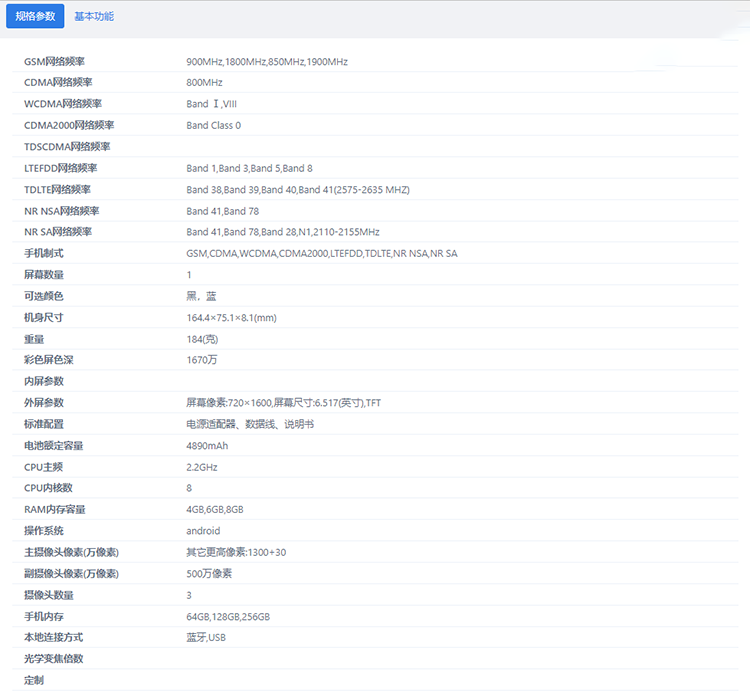Screen dimensions: 750x693
Task: Click the 64GB,128GB,256GB value
Action: 228,616
